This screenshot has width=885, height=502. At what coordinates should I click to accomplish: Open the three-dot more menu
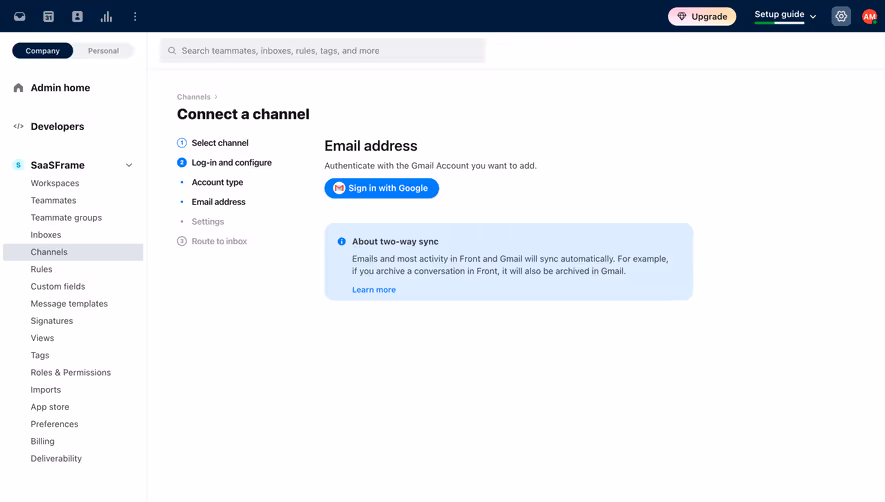point(135,17)
